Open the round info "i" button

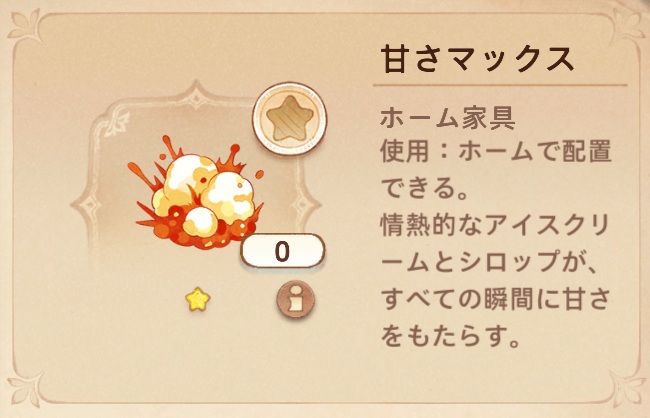point(296,299)
